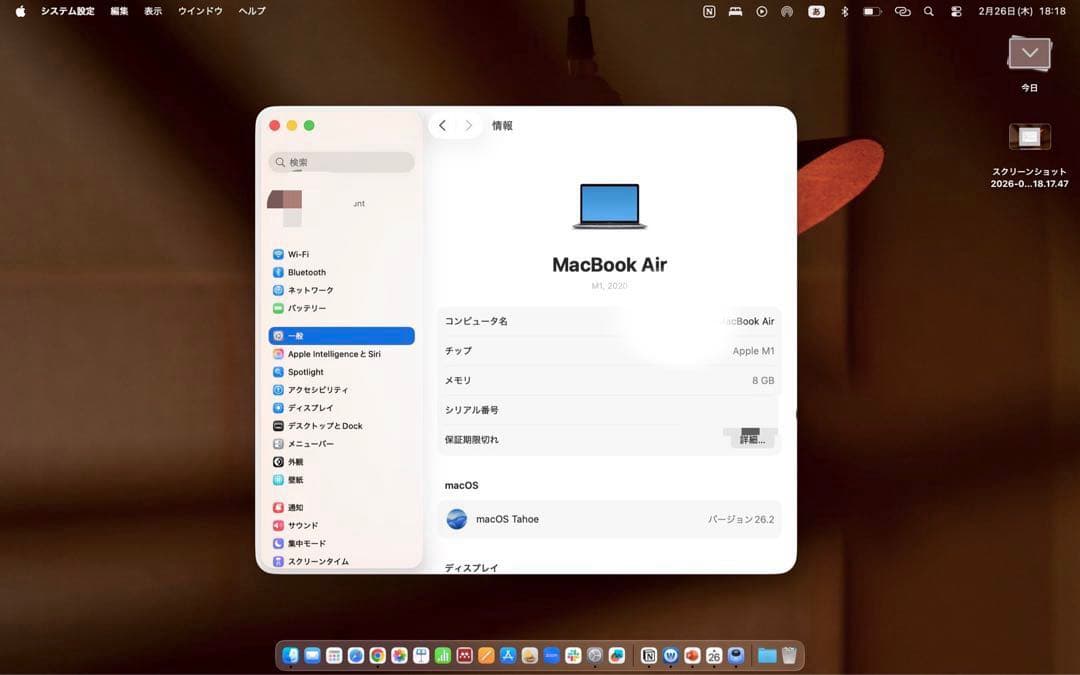Open Slack from the Dock
This screenshot has width=1080, height=675.
click(x=573, y=655)
